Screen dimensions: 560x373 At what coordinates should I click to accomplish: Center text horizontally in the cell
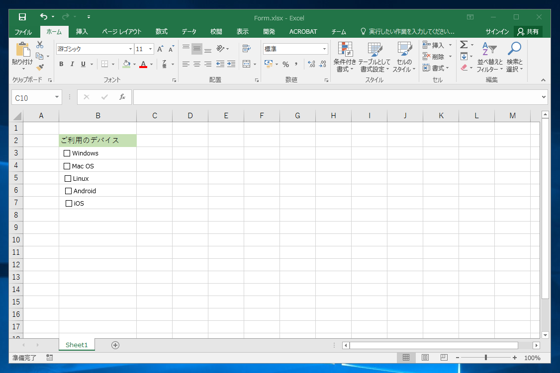click(x=197, y=64)
